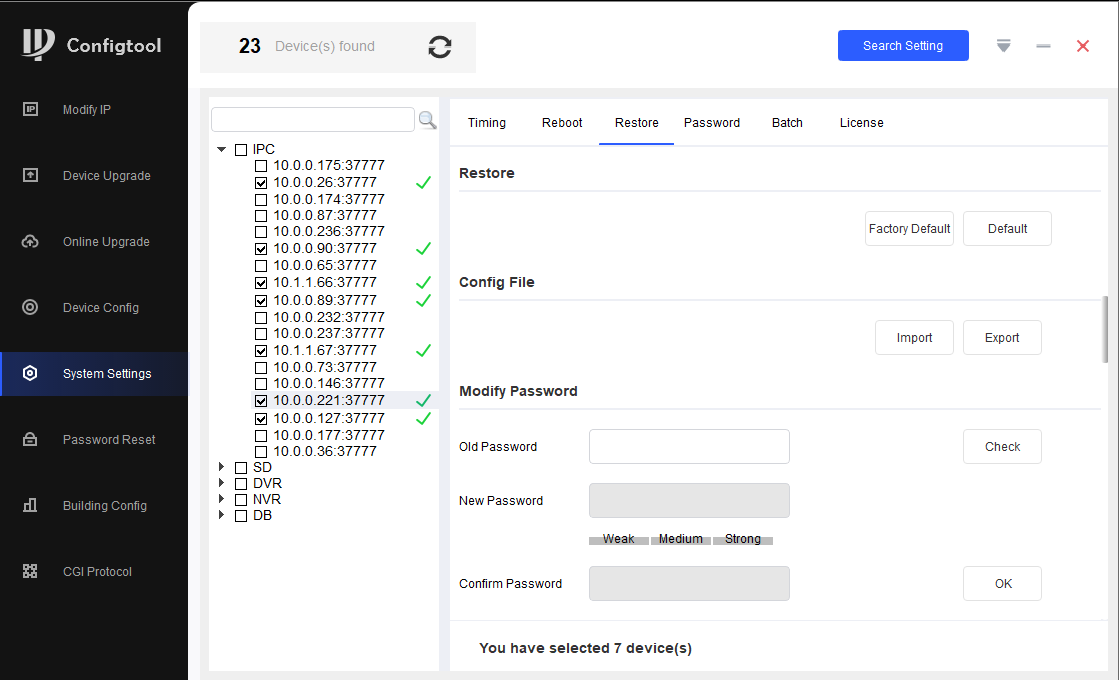The width and height of the screenshot is (1119, 680).
Task: Click green checkmark beside 10.1.1.66:37777
Action: click(x=423, y=283)
